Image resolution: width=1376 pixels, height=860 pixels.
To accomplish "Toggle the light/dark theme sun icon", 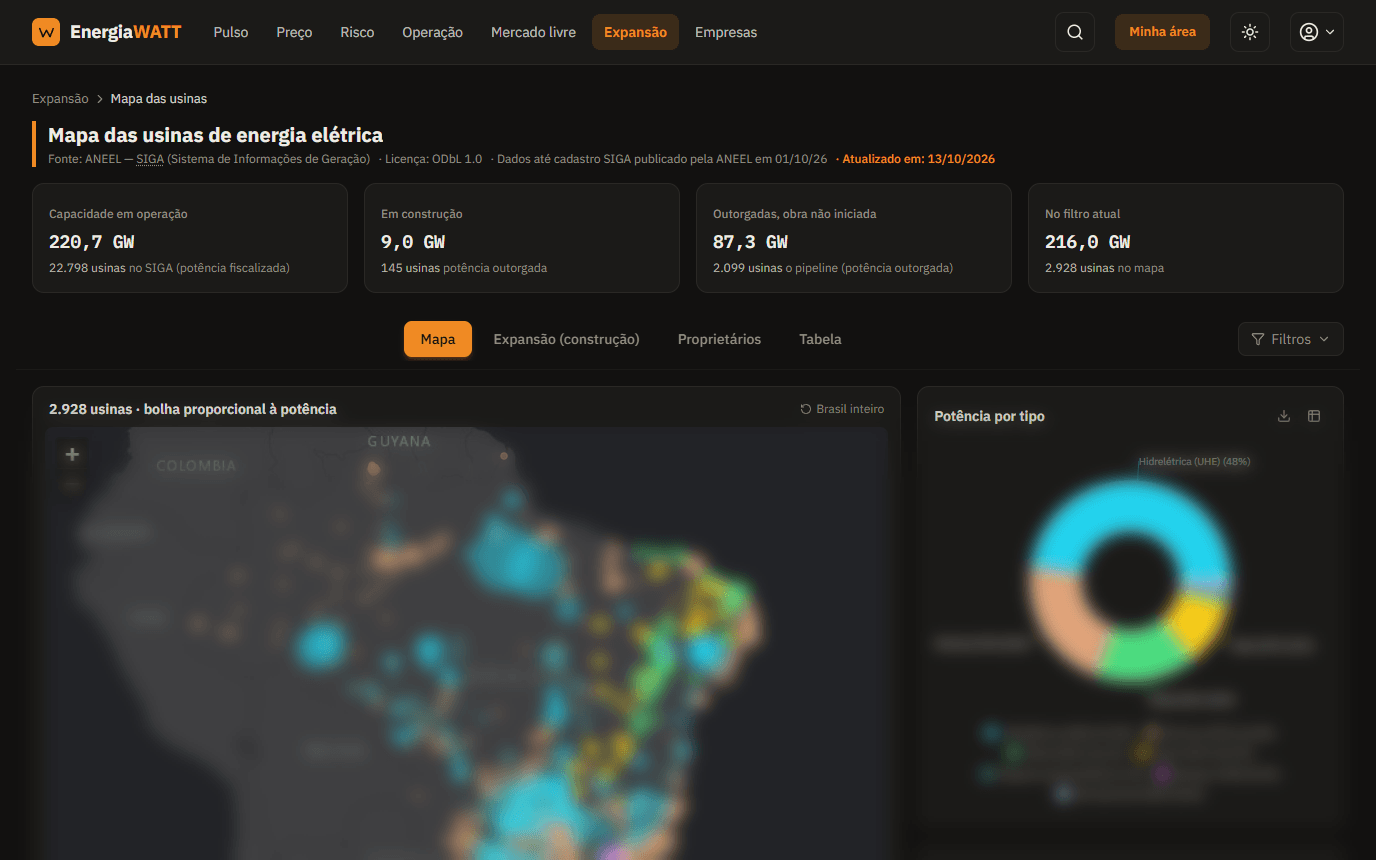I will (1250, 32).
